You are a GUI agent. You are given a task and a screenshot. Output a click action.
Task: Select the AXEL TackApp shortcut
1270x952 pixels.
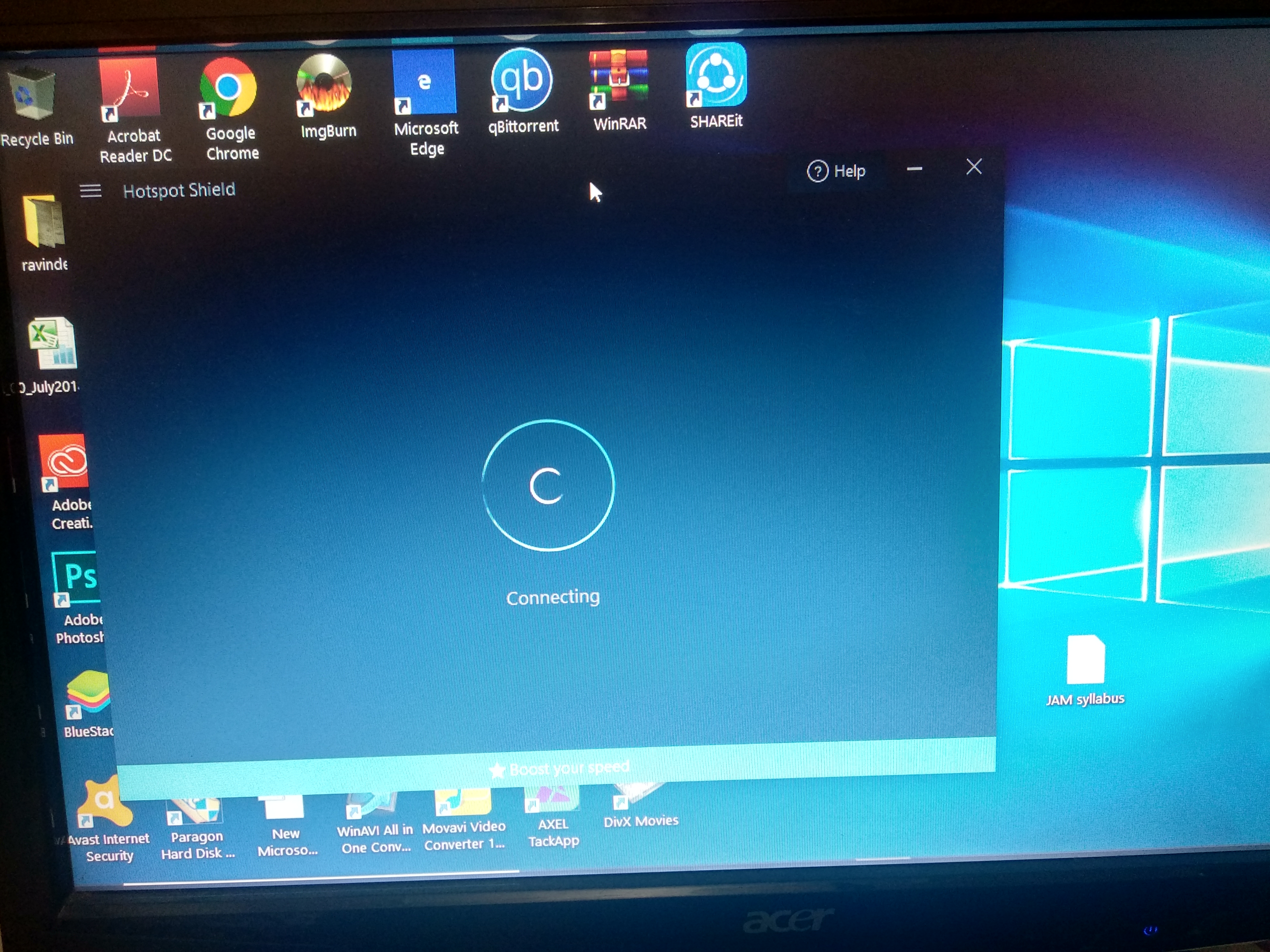(x=553, y=817)
